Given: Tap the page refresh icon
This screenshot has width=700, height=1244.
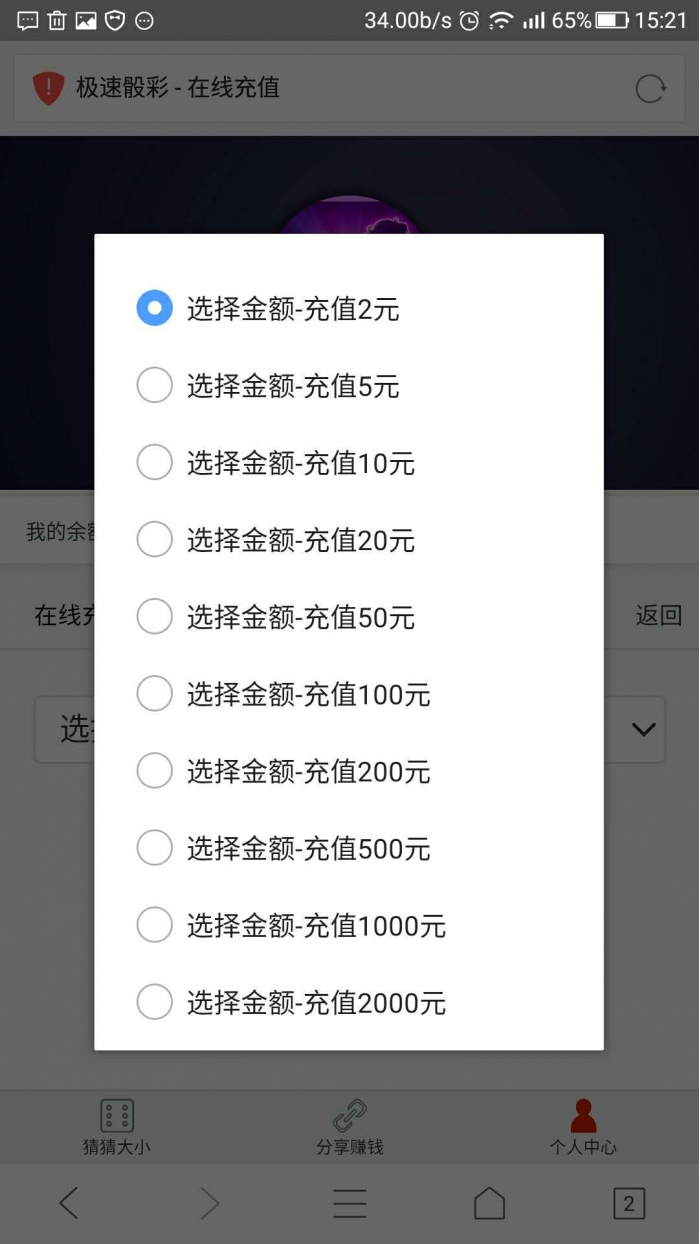Looking at the screenshot, I should pos(650,88).
